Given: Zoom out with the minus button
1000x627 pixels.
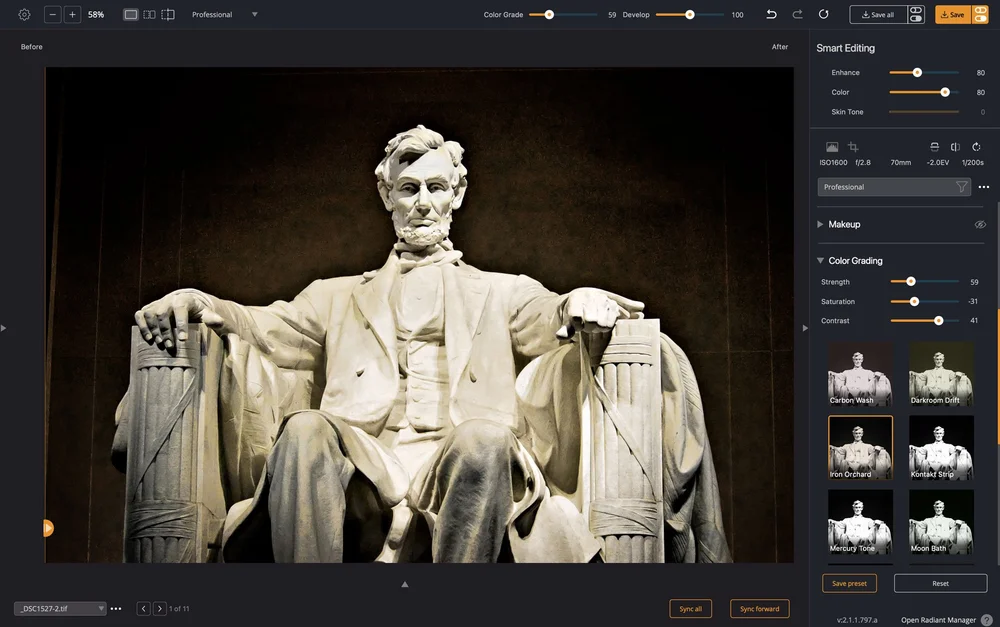Looking at the screenshot, I should click(x=52, y=14).
